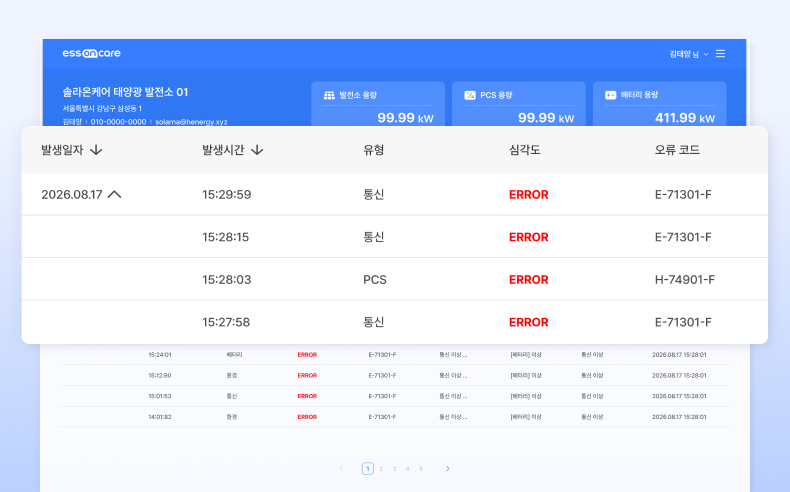Click the 발생시간 column header label
This screenshot has width=790, height=492.
tap(223, 150)
